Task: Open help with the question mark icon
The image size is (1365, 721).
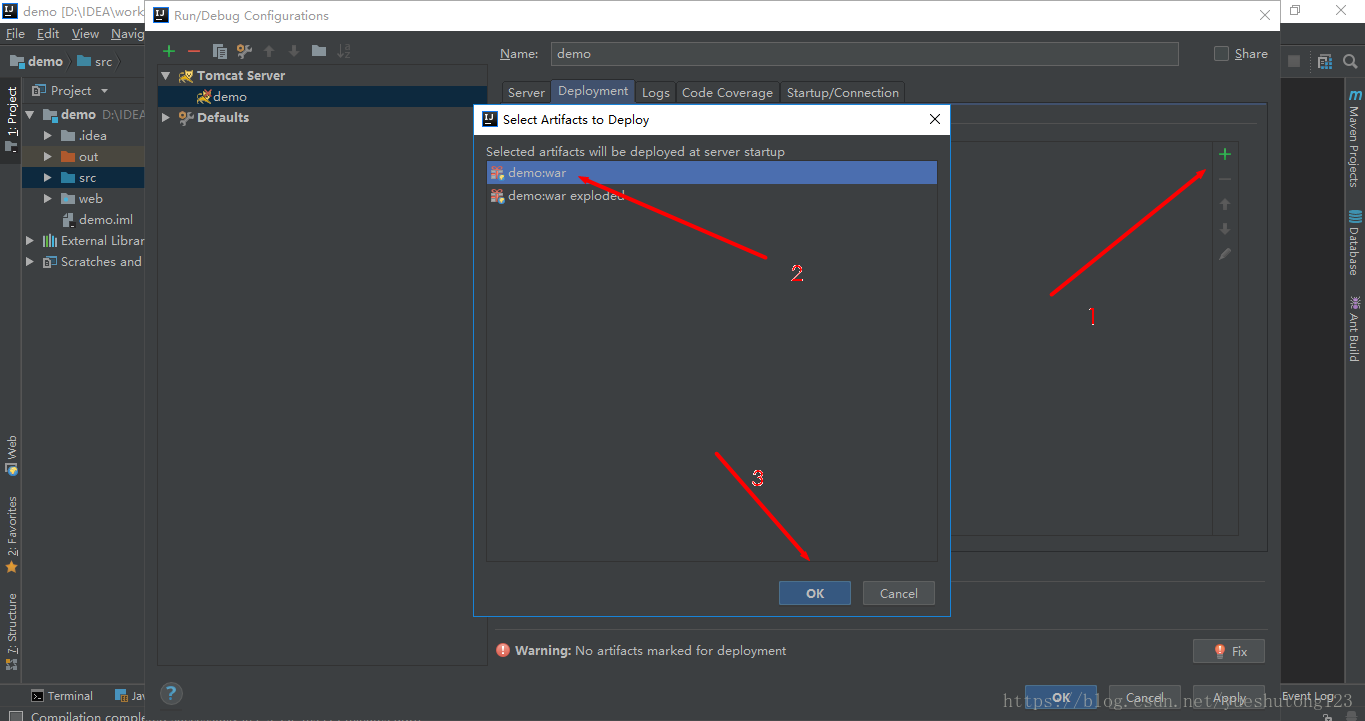Action: click(171, 693)
